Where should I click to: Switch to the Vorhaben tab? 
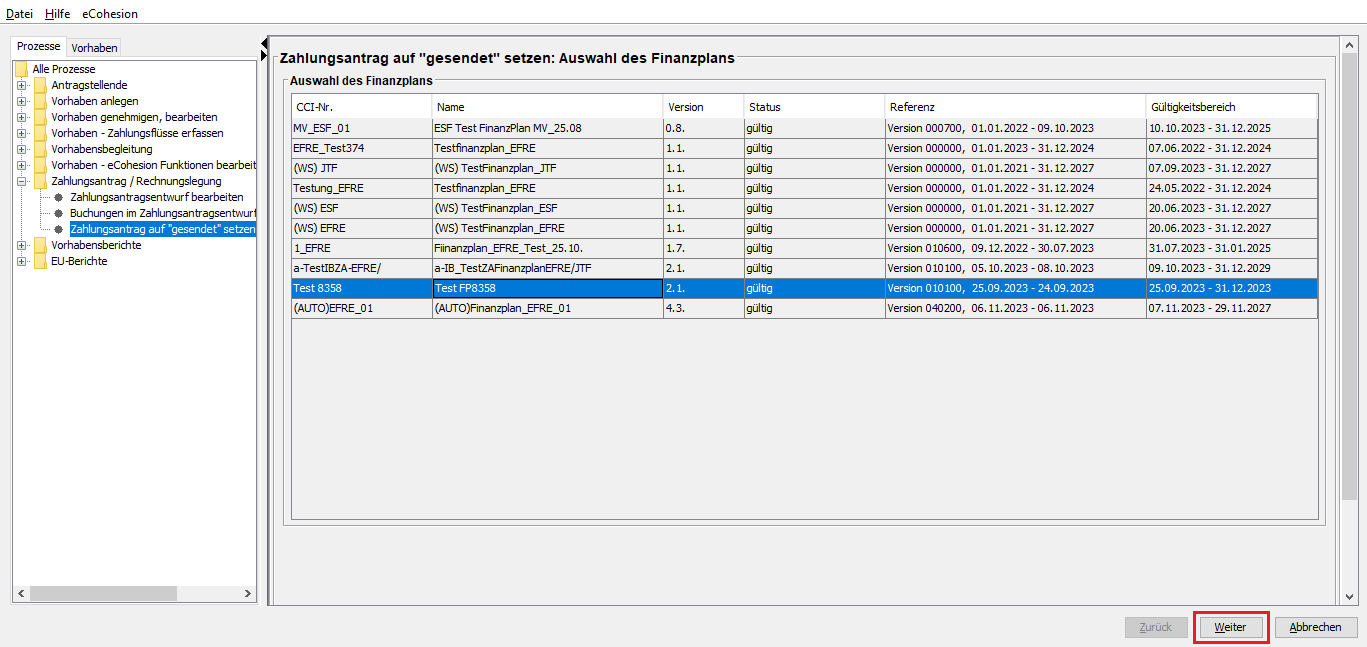(x=94, y=48)
